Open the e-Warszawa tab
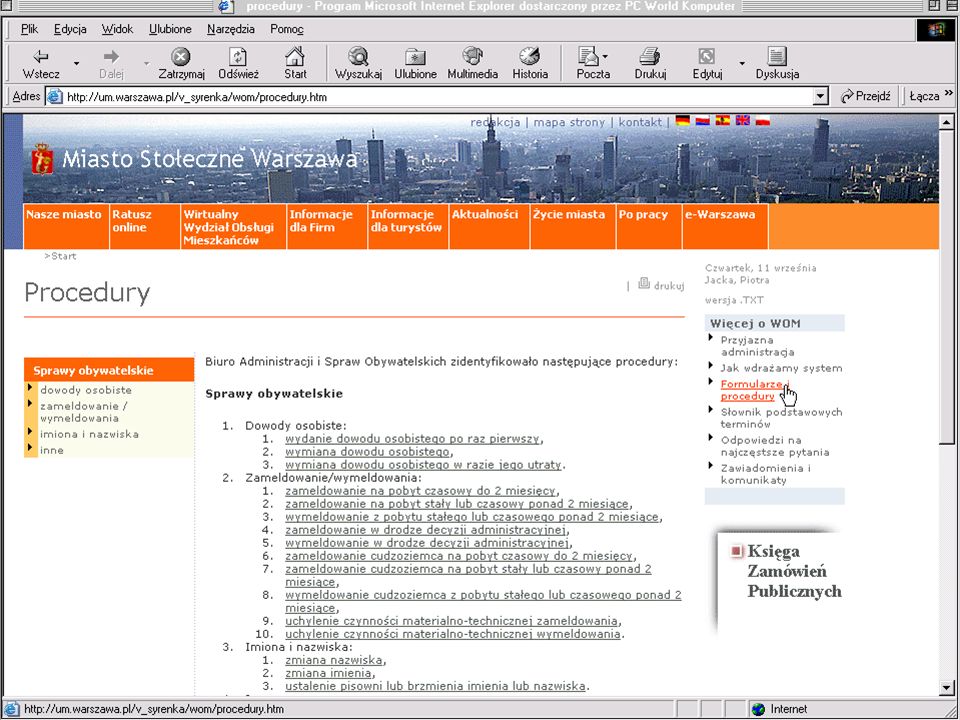This screenshot has height=720, width=960. click(725, 227)
